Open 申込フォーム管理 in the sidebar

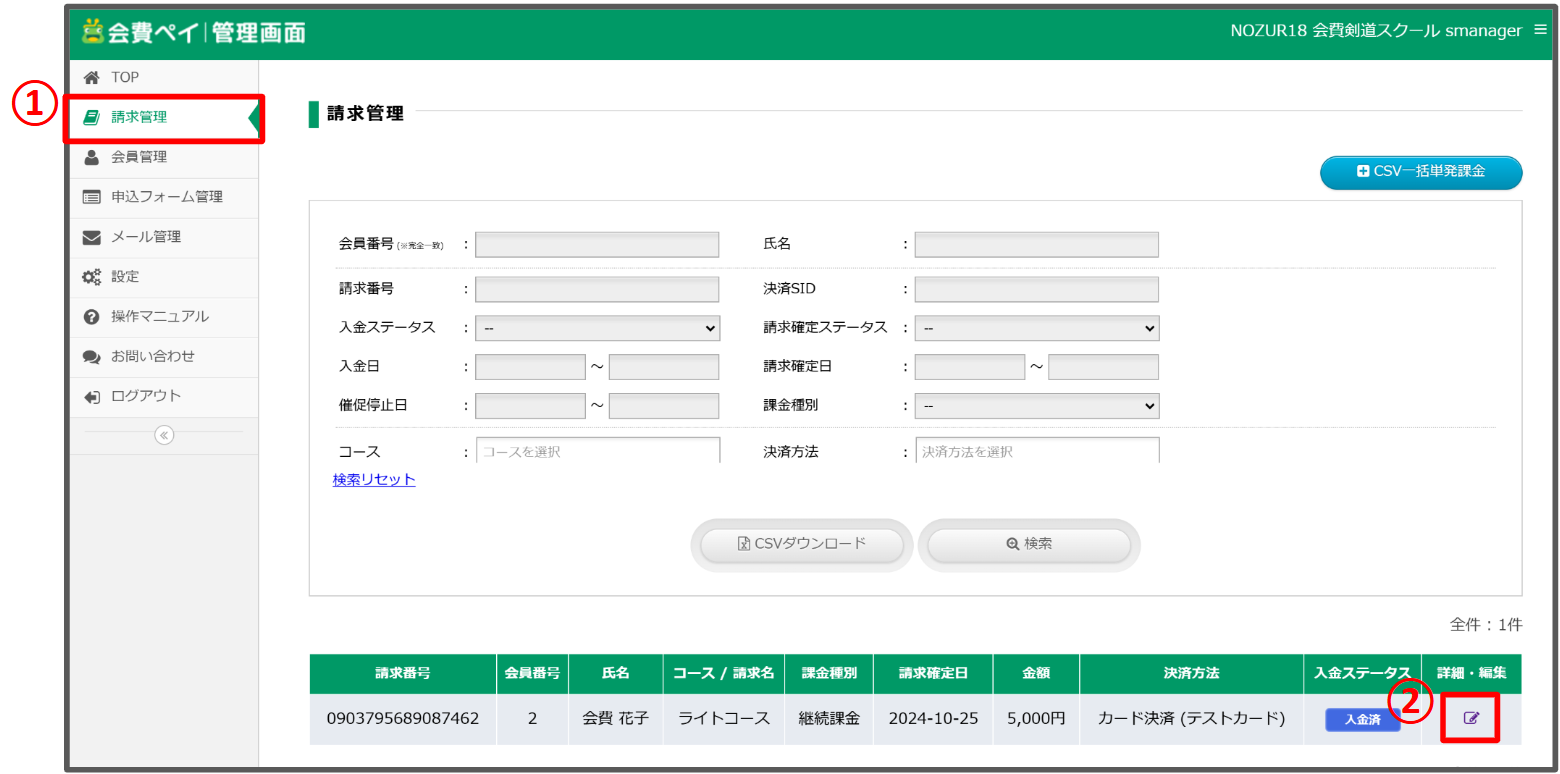click(x=166, y=197)
